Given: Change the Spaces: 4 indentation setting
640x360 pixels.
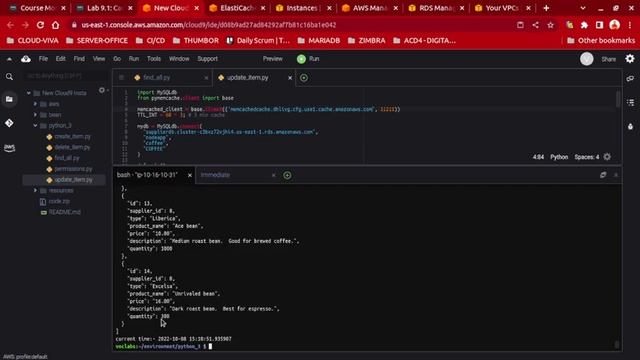Looking at the screenshot, I should (x=587, y=157).
